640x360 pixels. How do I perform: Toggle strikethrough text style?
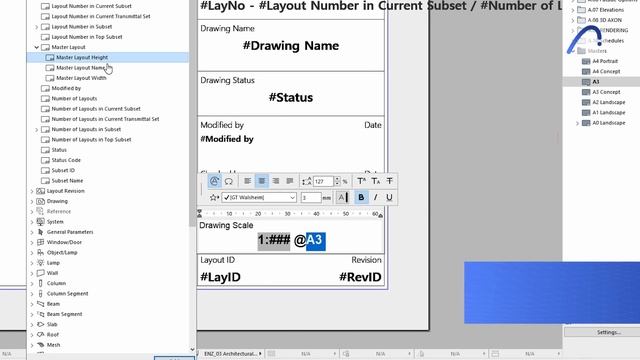pos(389,181)
